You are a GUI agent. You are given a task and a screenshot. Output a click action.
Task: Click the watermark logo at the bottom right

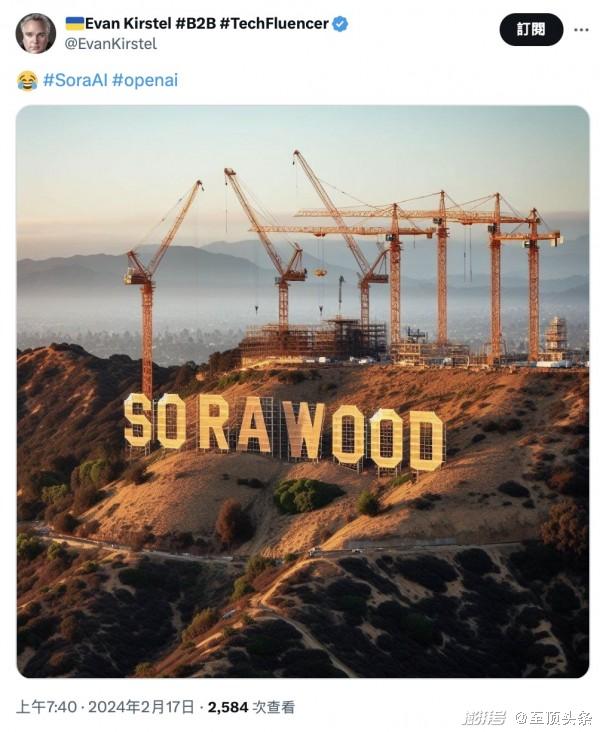(x=485, y=717)
